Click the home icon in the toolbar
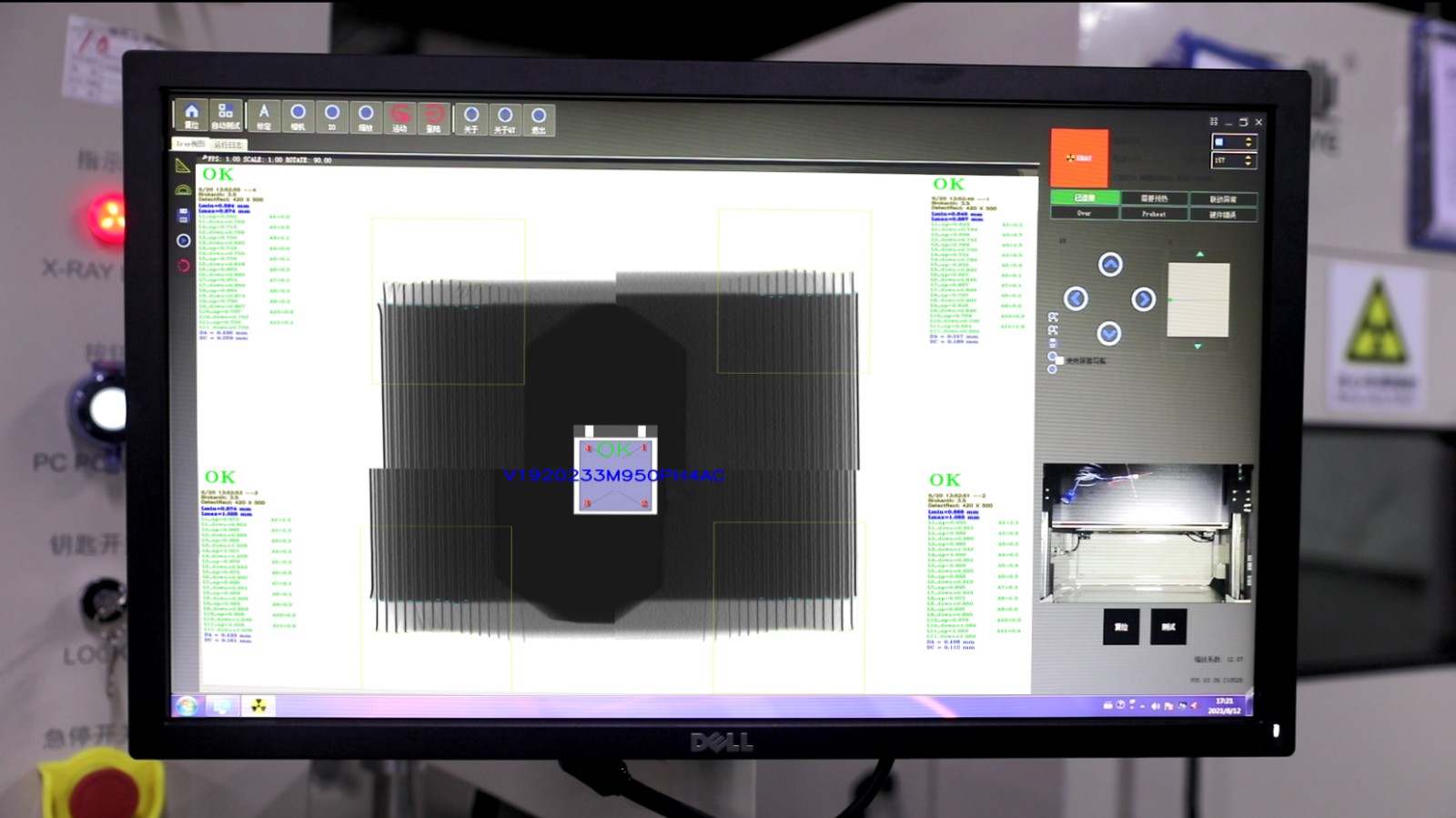The width and height of the screenshot is (1456, 818). pos(191,116)
